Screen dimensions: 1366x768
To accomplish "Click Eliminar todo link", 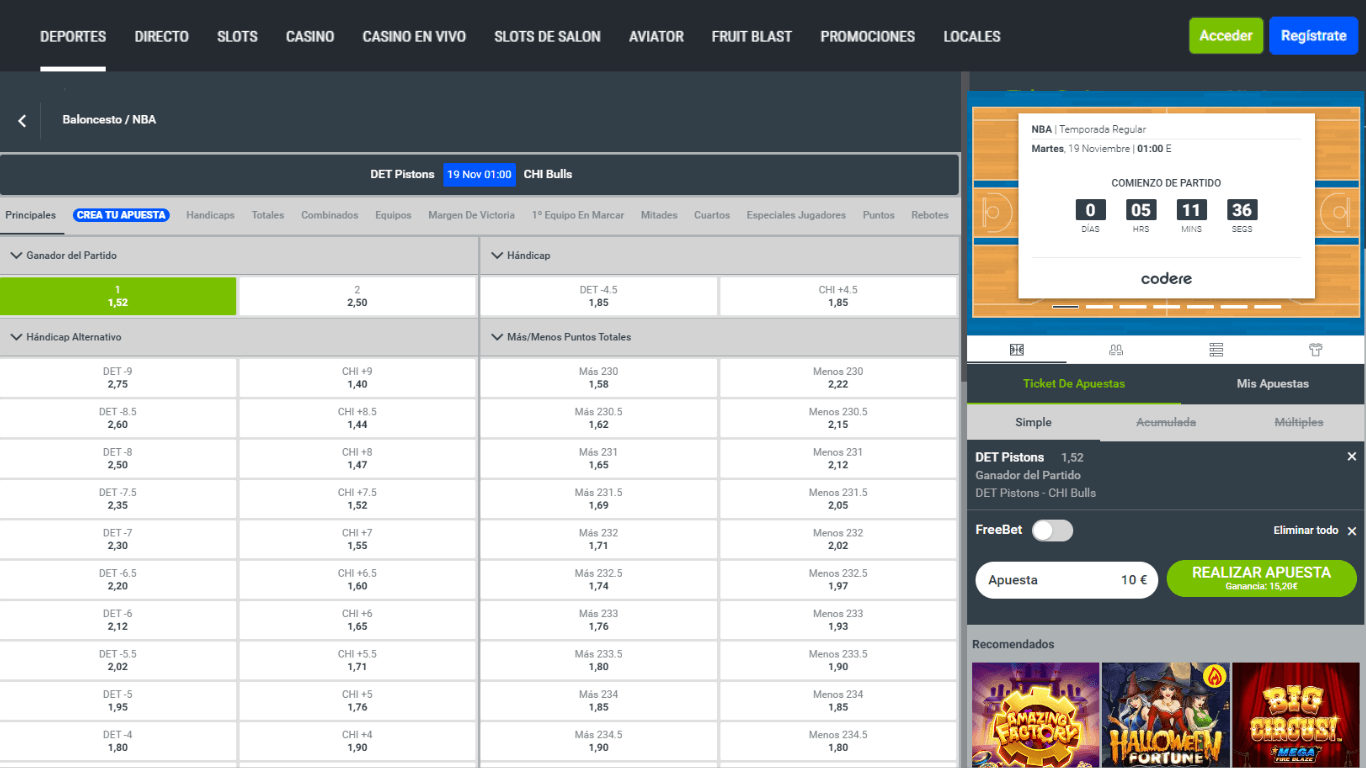I will tap(1305, 530).
